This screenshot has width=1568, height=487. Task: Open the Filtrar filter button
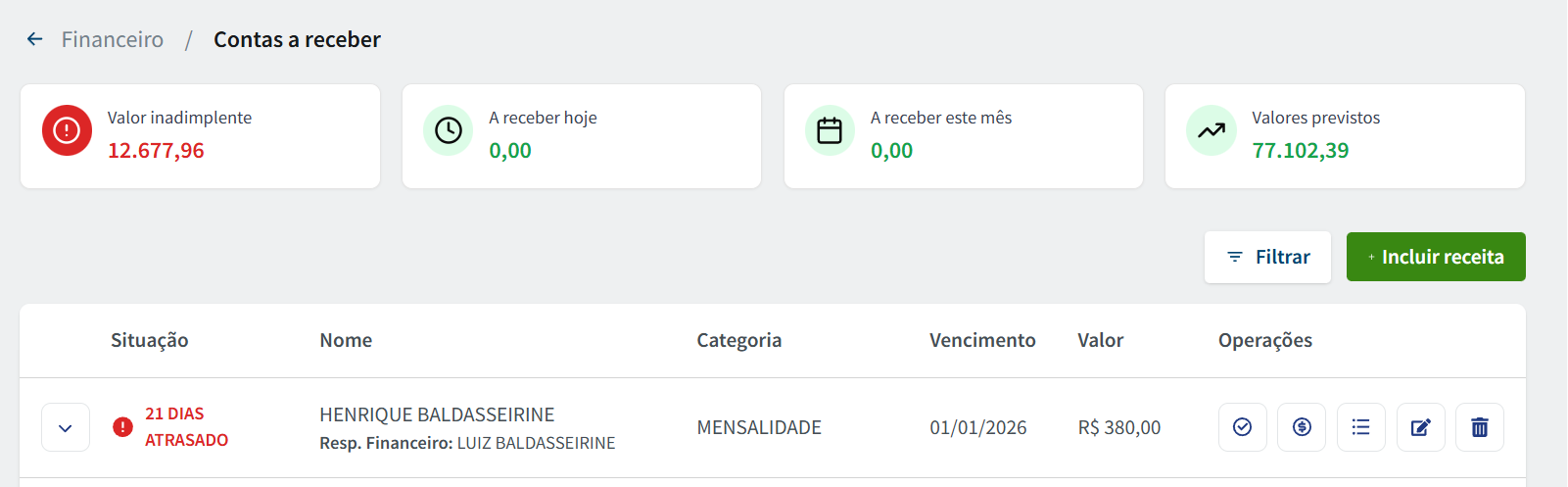click(x=1267, y=257)
